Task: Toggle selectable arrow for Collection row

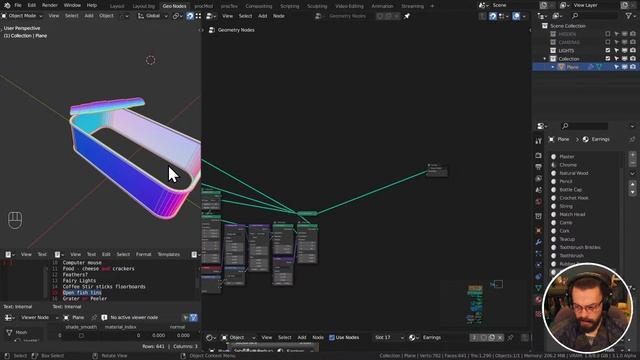Action: point(616,58)
